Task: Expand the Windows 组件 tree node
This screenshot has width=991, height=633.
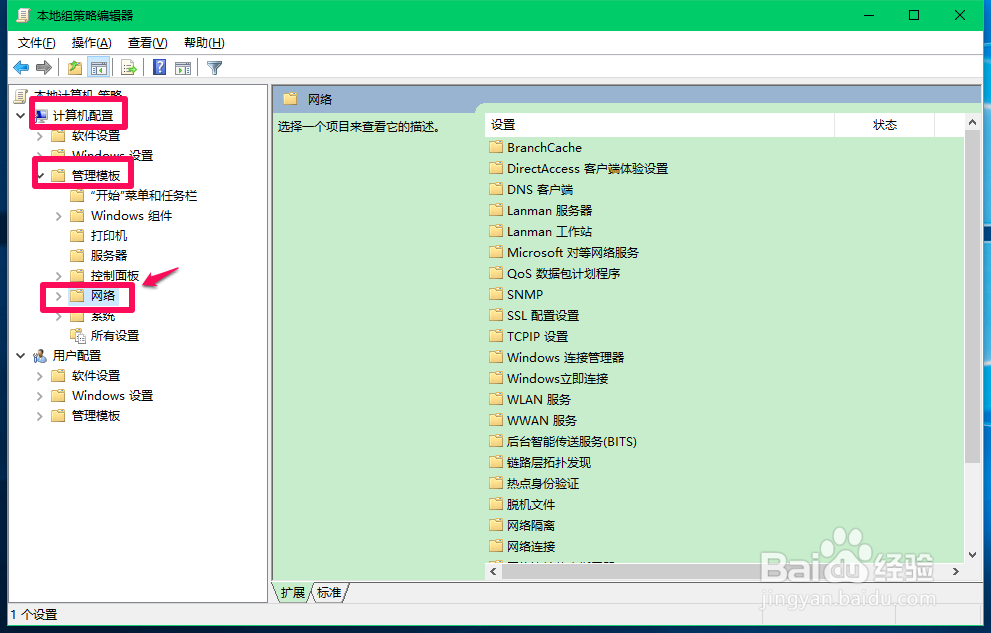Action: (x=58, y=215)
